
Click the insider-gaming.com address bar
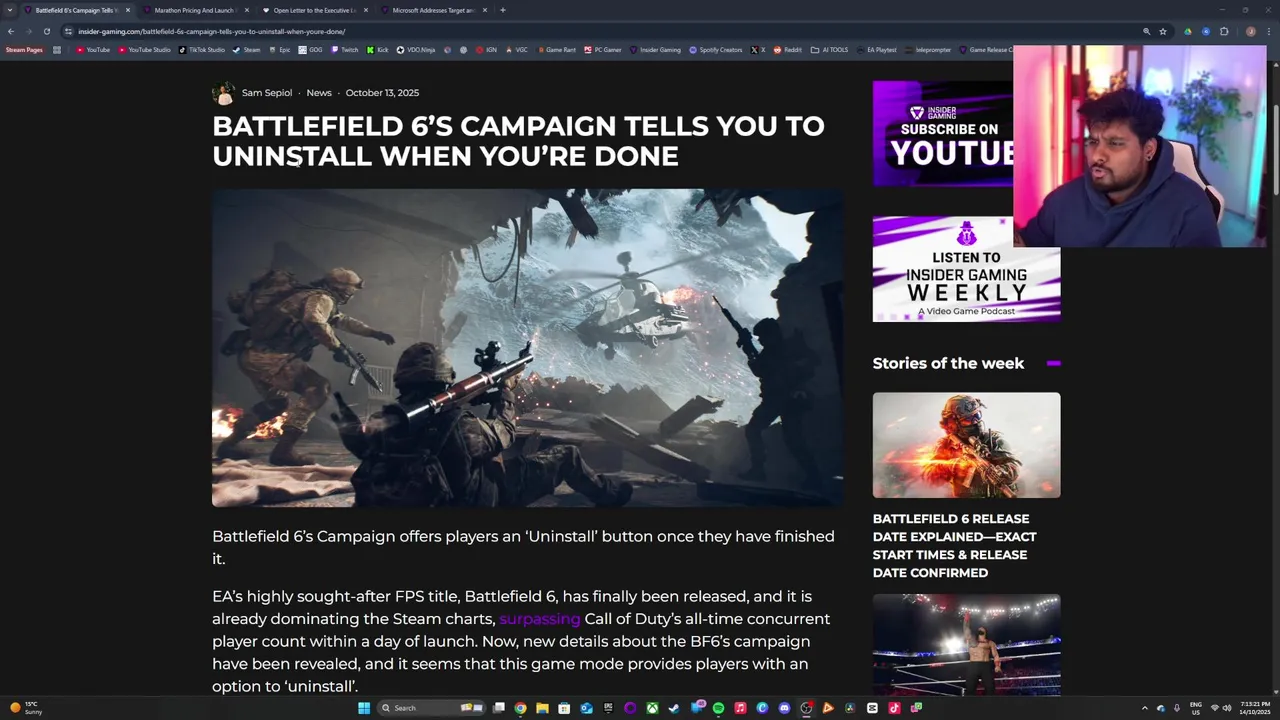coord(600,31)
